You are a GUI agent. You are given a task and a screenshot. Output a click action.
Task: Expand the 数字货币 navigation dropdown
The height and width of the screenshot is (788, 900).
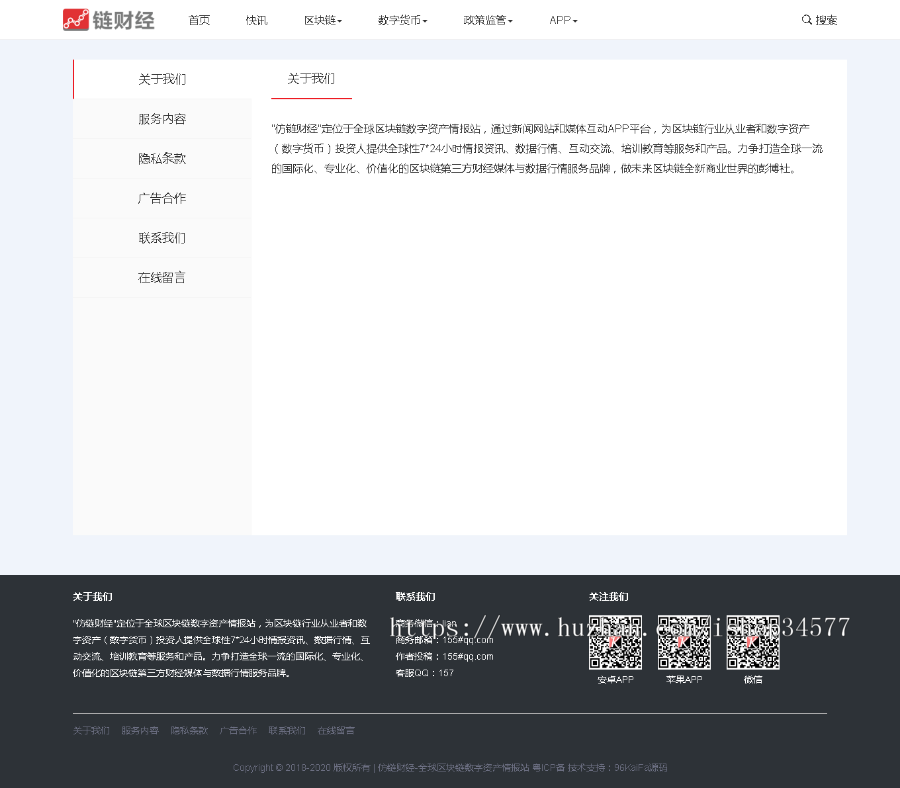tap(402, 19)
